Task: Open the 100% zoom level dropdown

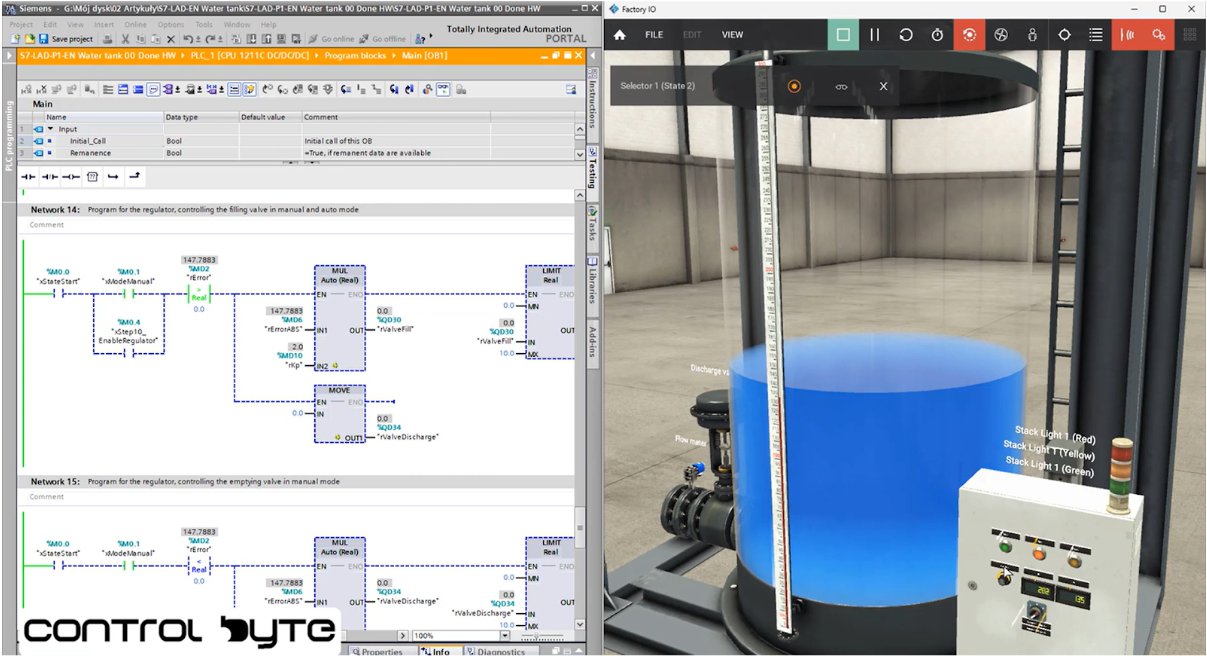Action: [x=505, y=636]
